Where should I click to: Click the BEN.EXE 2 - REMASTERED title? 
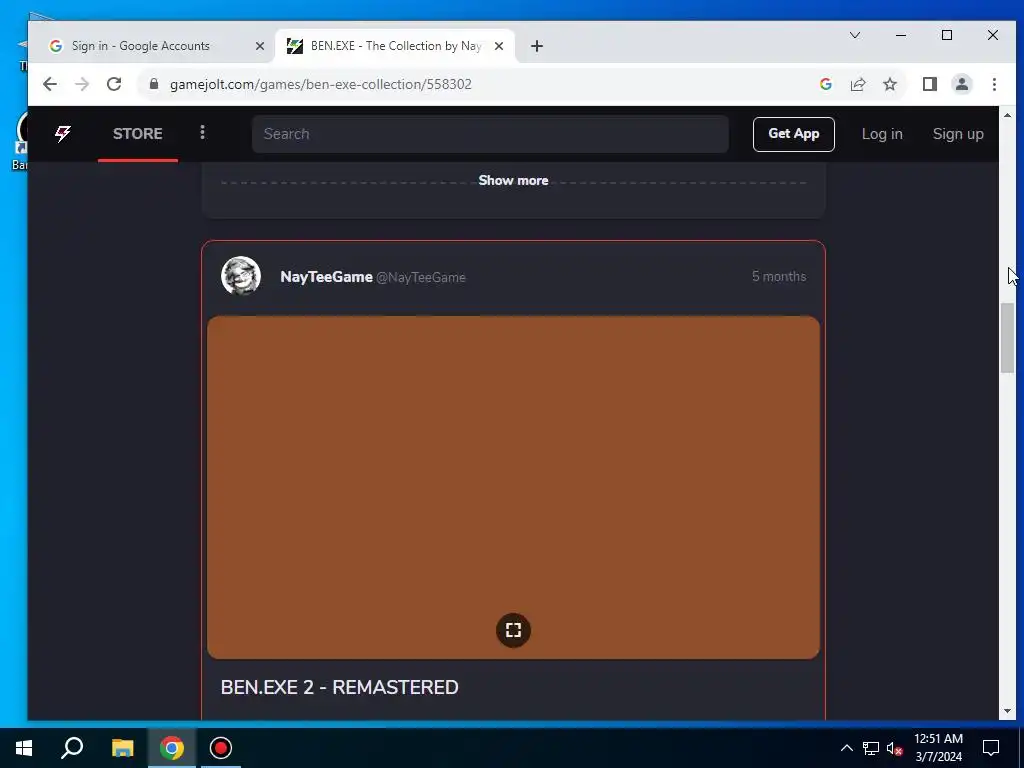pyautogui.click(x=340, y=688)
